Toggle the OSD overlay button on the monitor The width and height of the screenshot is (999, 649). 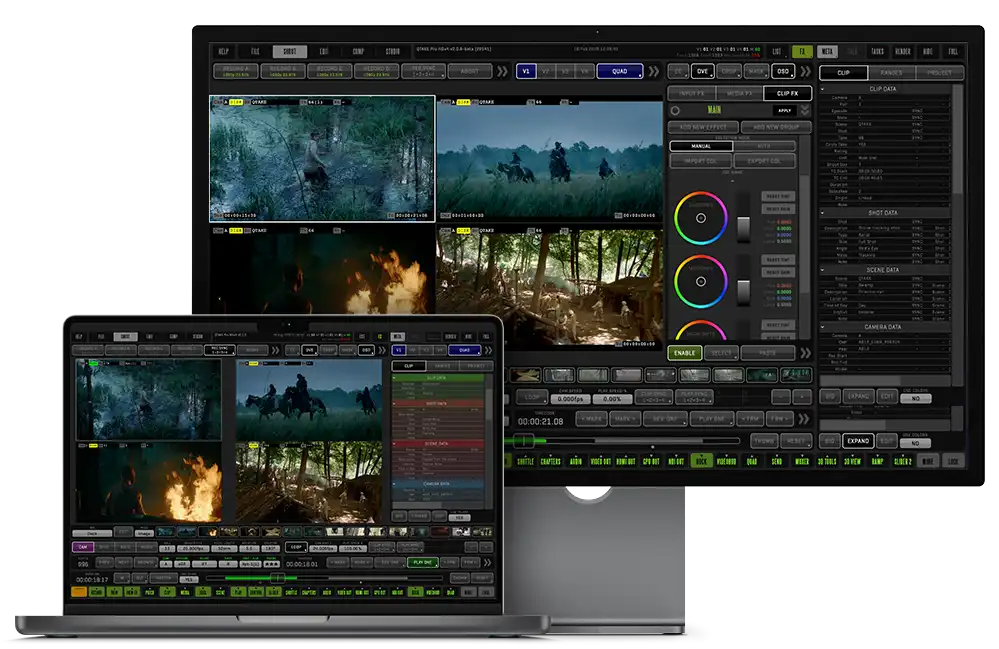coord(783,72)
